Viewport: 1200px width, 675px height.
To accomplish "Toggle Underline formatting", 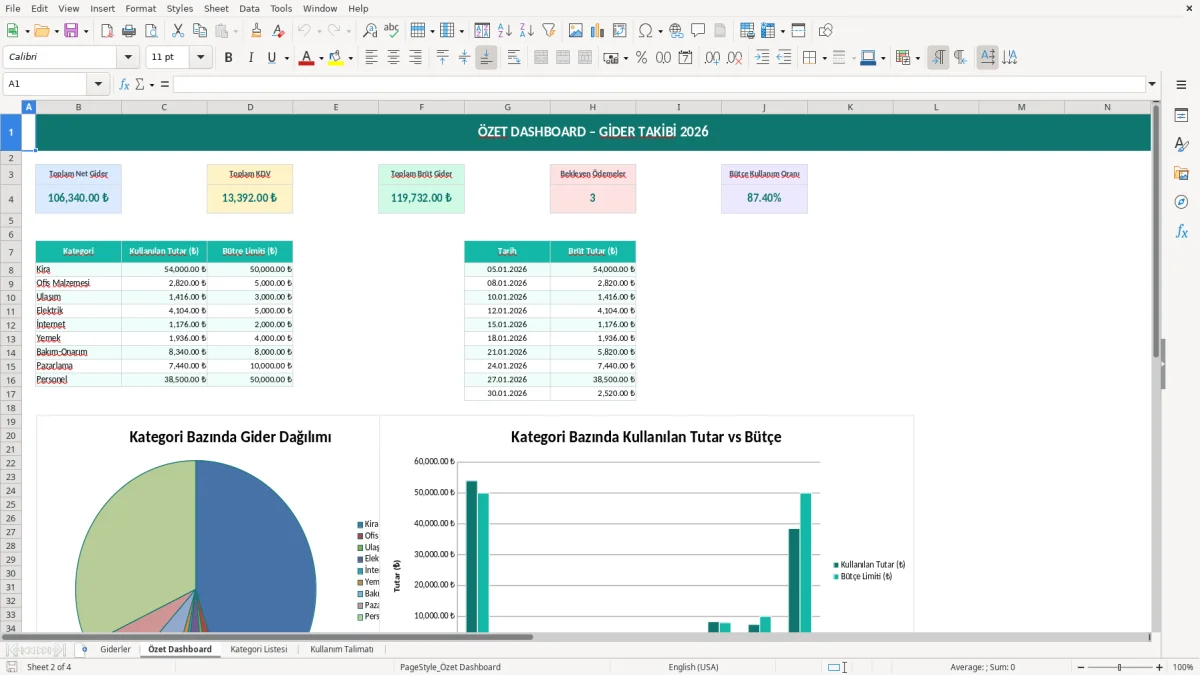I will pos(271,58).
